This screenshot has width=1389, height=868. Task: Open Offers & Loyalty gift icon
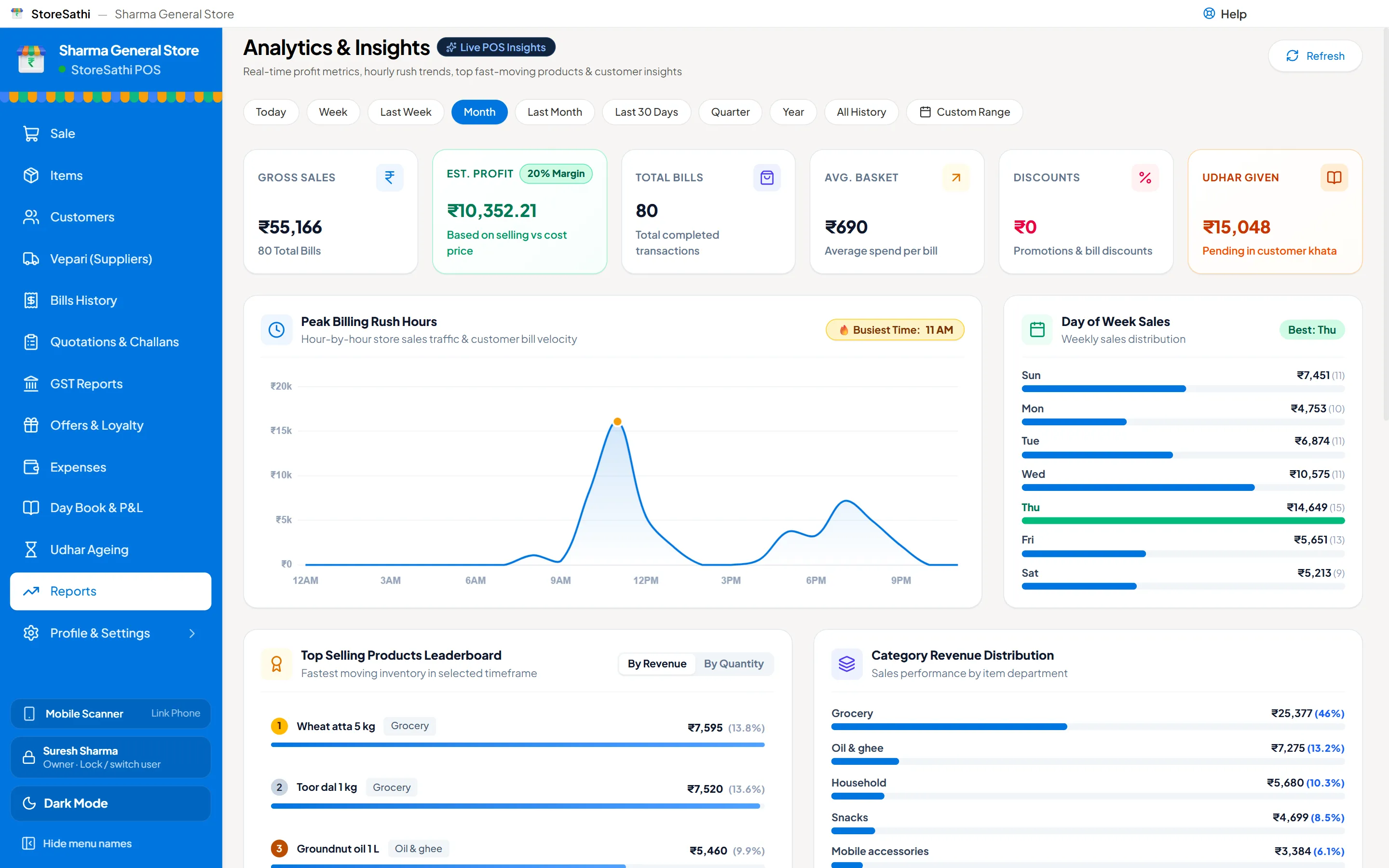31,425
